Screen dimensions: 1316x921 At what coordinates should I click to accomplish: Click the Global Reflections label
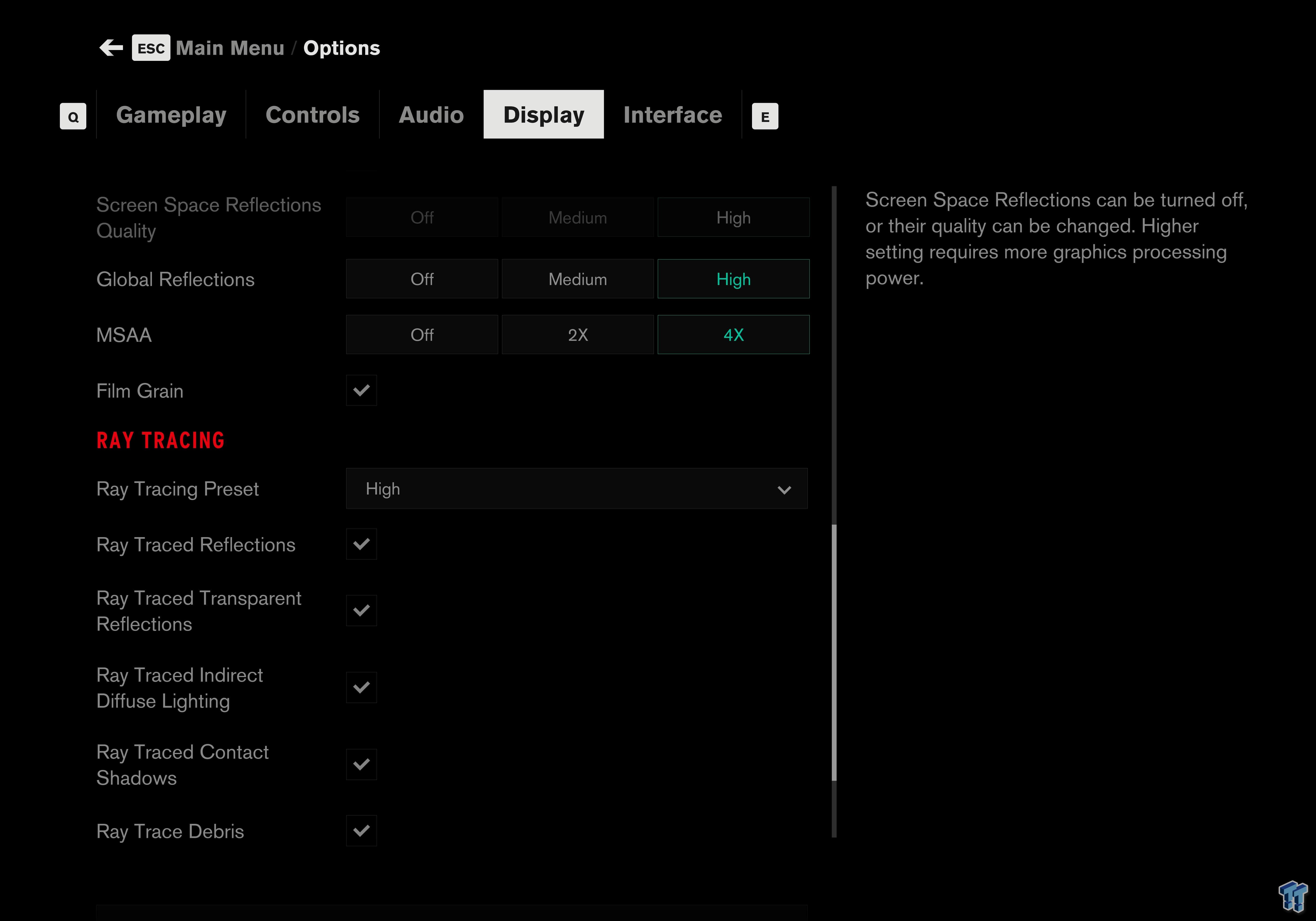pos(175,279)
